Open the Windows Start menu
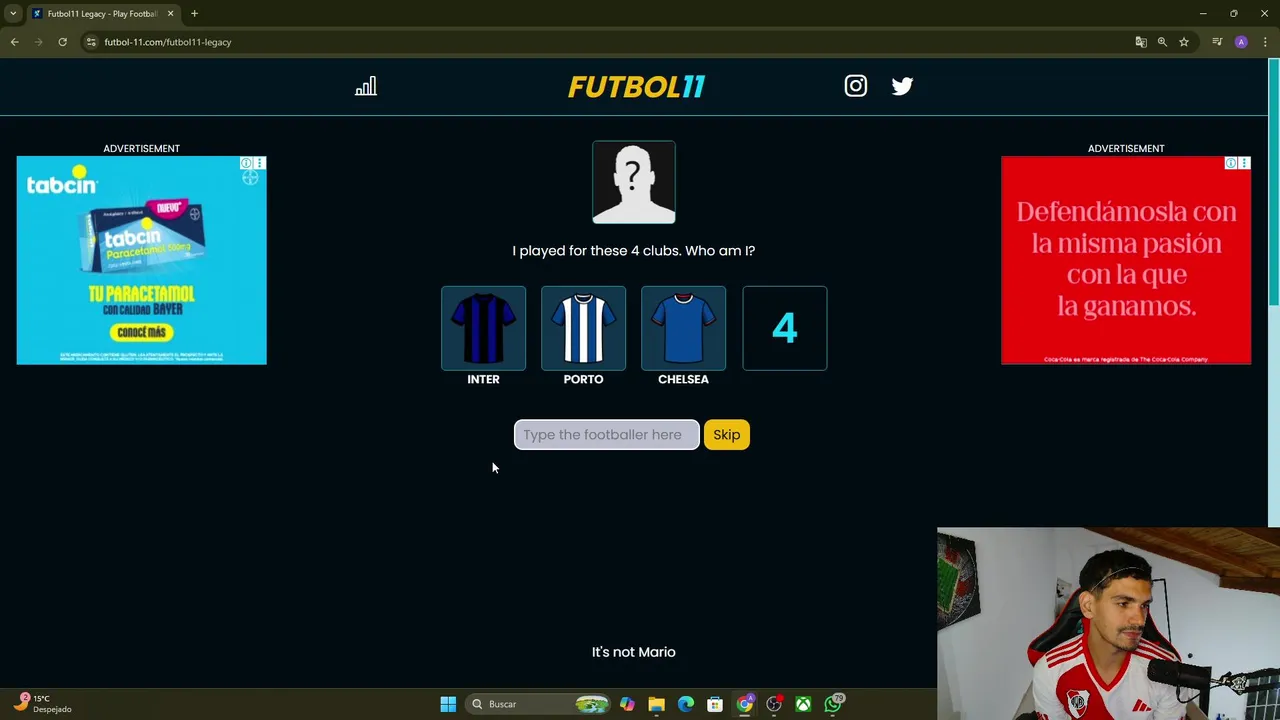Viewport: 1280px width, 720px height. point(448,704)
